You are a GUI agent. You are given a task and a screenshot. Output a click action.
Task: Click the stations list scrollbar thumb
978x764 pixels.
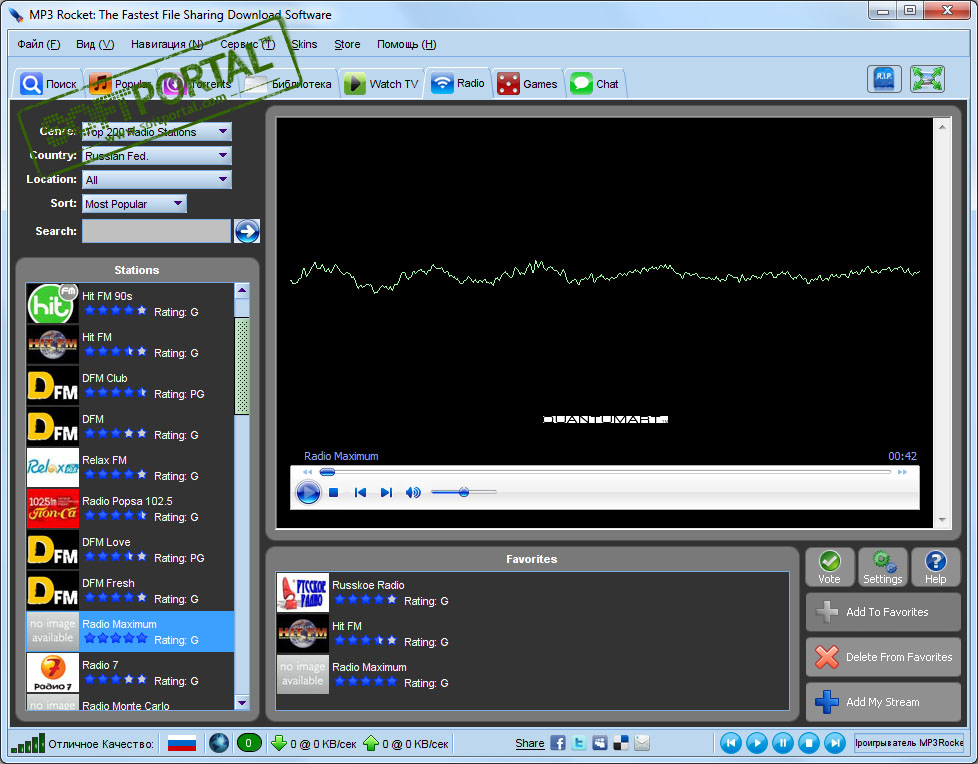click(x=242, y=365)
